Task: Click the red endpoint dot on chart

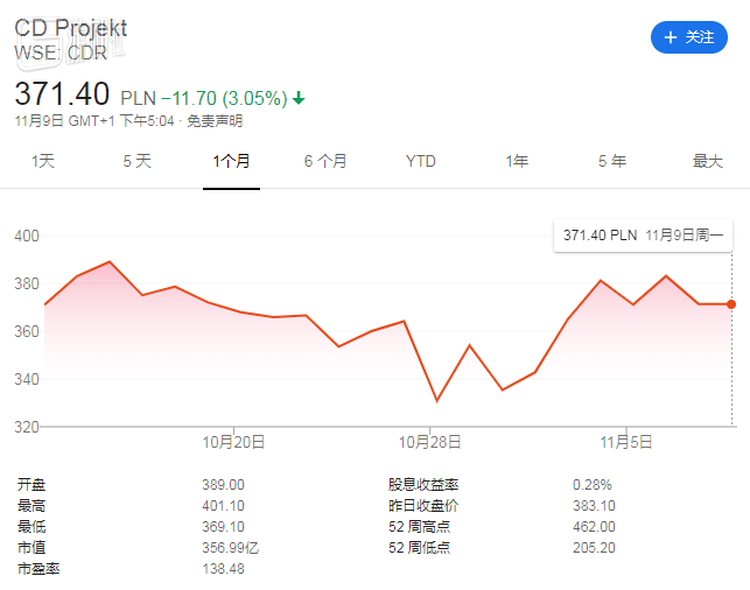Action: (x=731, y=304)
